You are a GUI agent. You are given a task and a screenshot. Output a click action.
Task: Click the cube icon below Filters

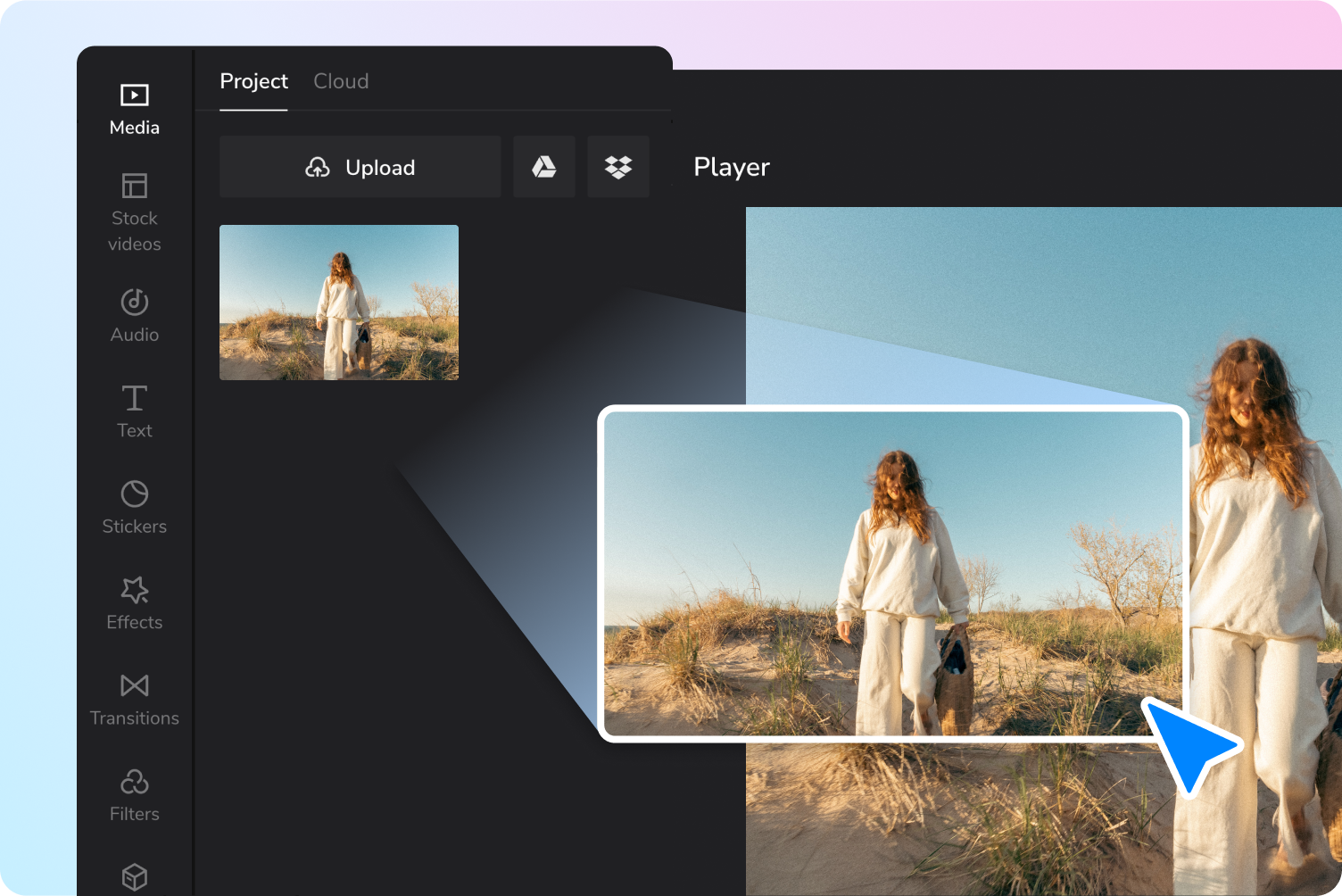tap(134, 876)
